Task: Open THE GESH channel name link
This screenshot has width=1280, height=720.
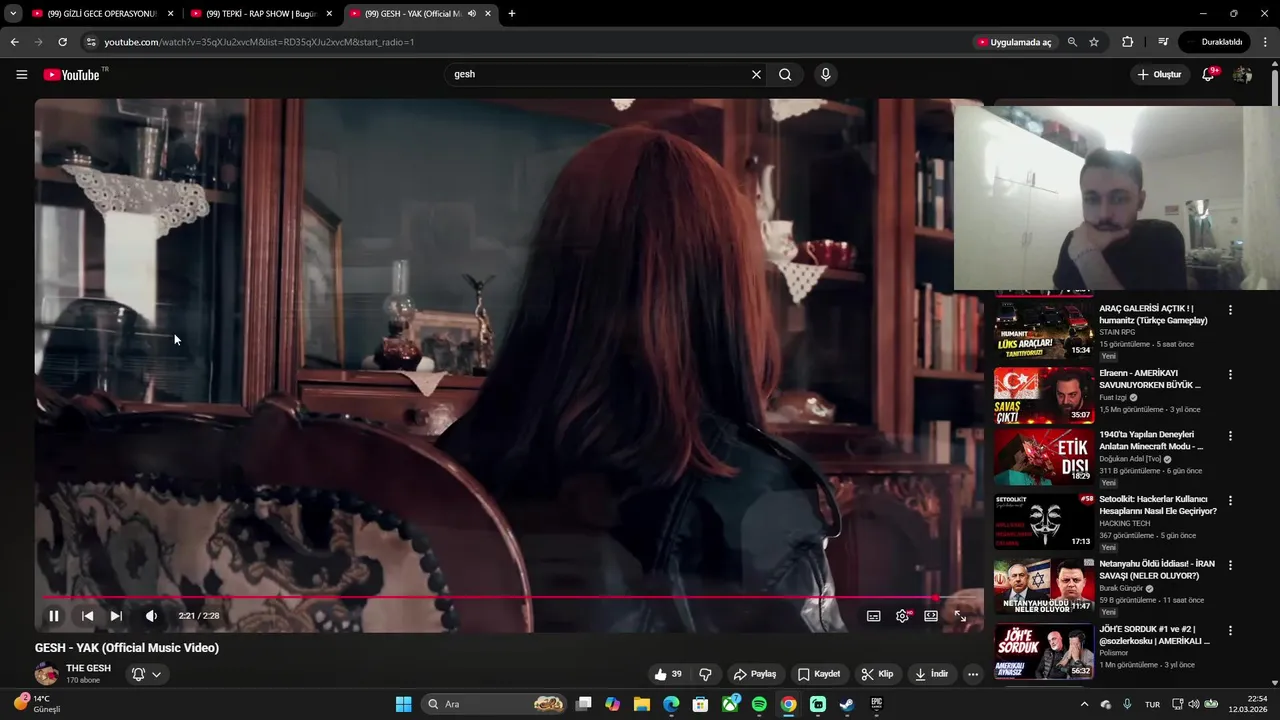Action: click(89, 668)
